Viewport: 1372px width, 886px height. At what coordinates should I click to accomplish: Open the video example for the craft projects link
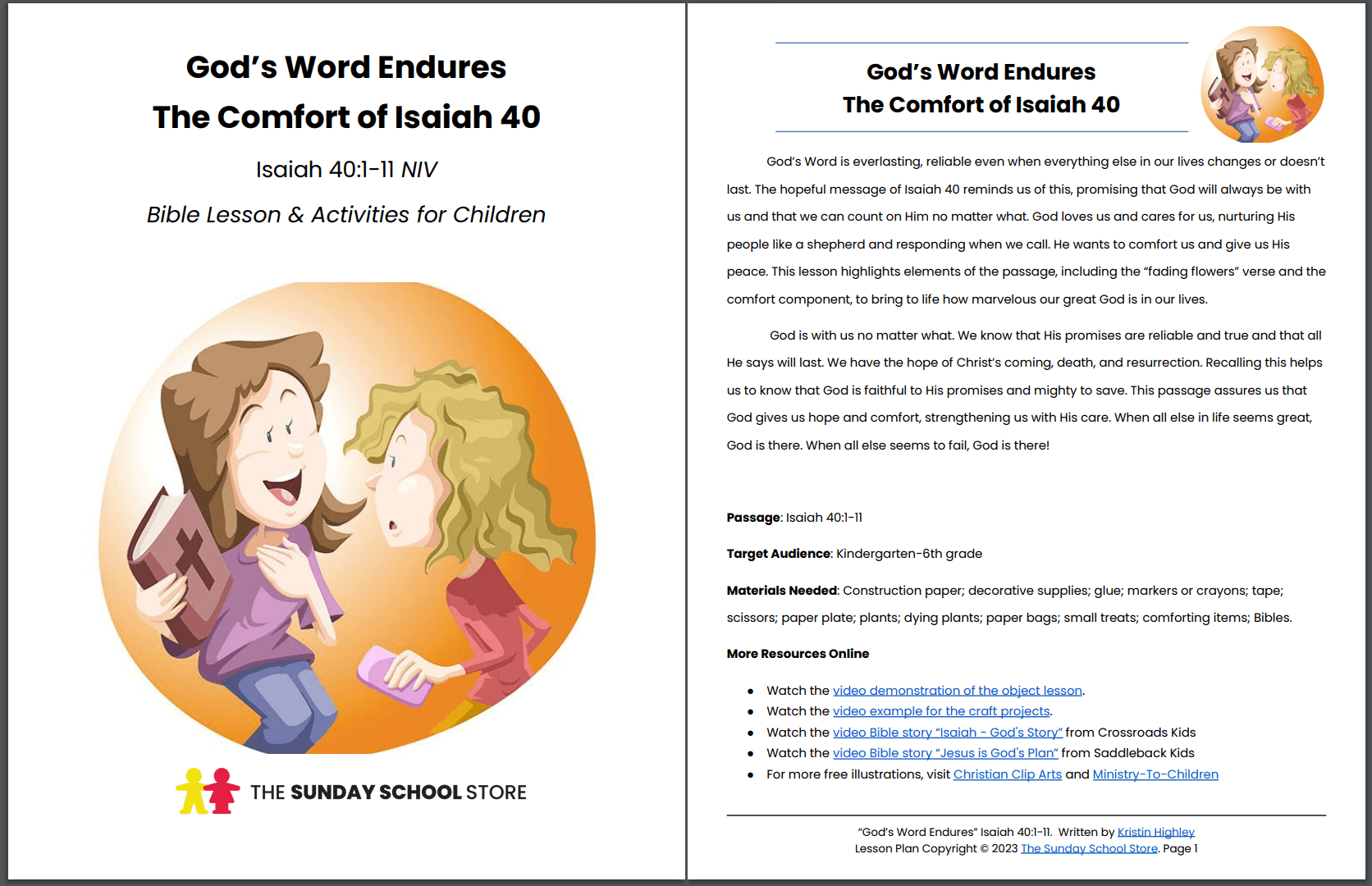(x=941, y=711)
